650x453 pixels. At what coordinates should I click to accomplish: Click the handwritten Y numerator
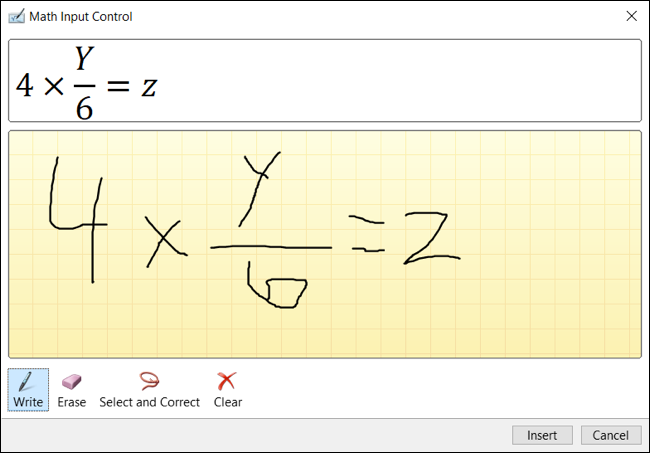(261, 189)
